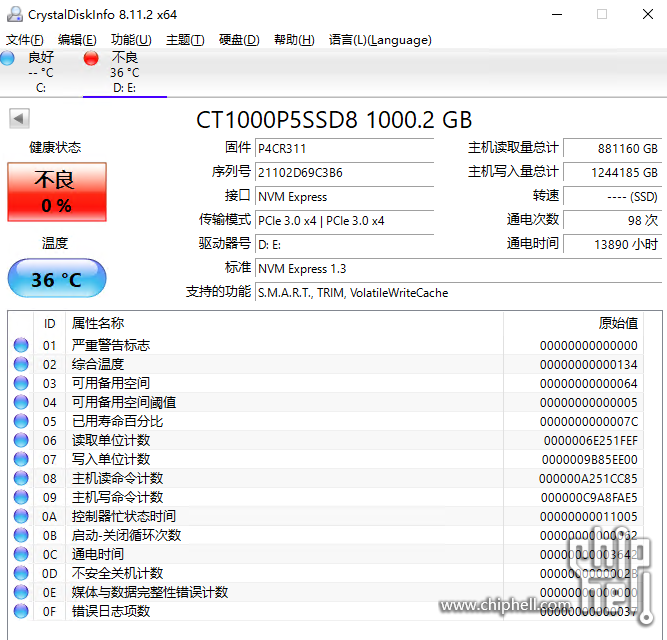Click the interface field NVM Express
Viewport: 667px width, 640px height.
(344, 196)
